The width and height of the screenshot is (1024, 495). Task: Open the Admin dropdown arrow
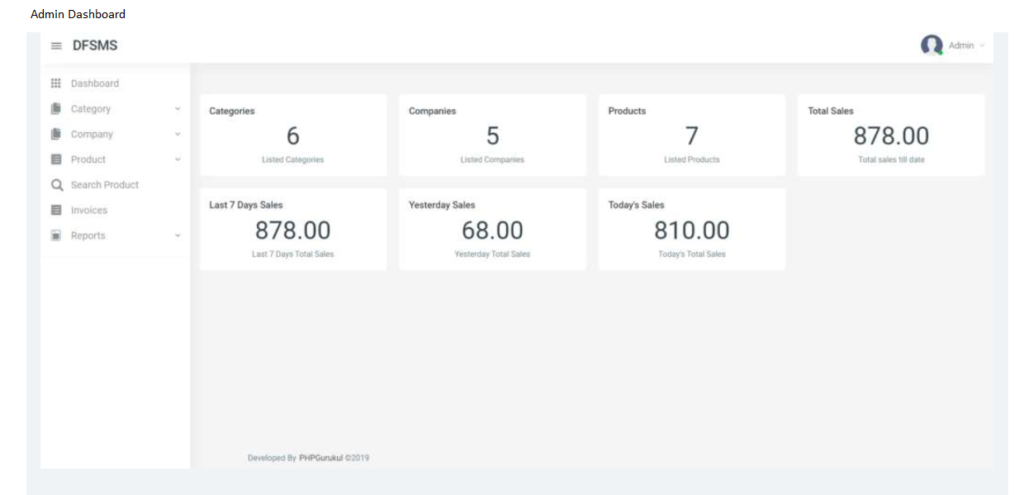[x=982, y=46]
